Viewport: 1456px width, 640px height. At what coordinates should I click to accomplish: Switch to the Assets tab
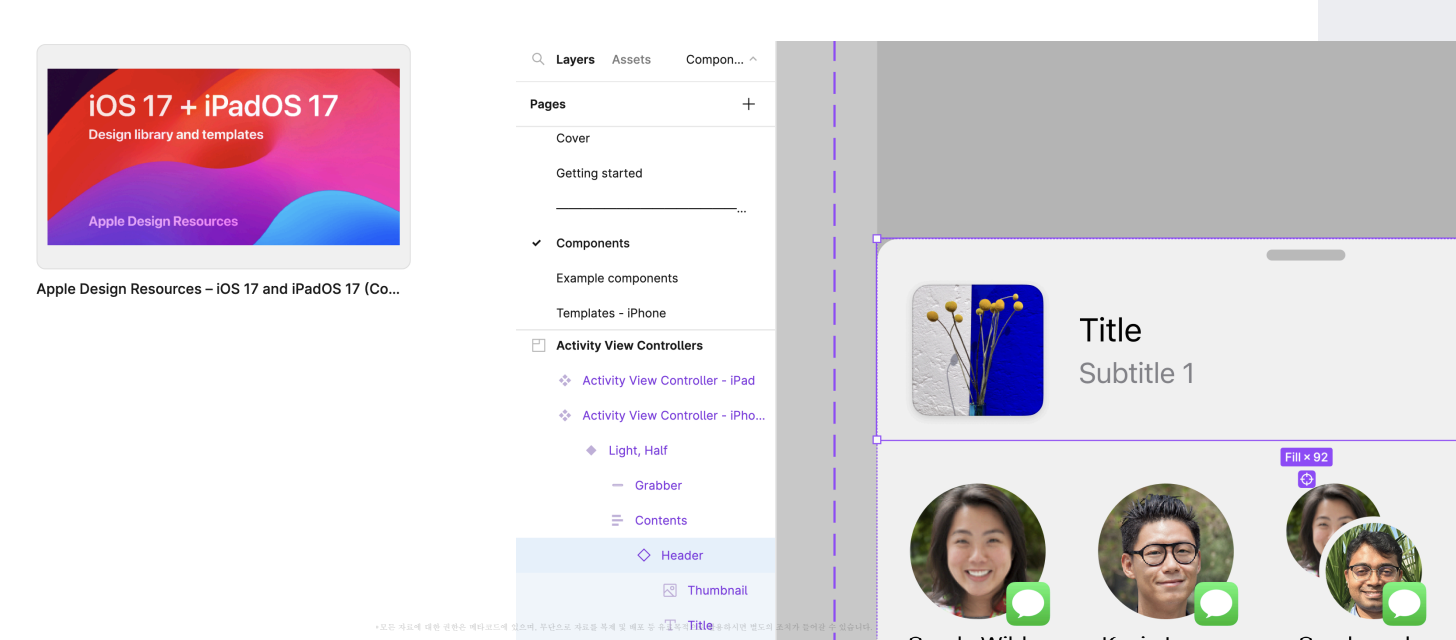[x=631, y=60]
